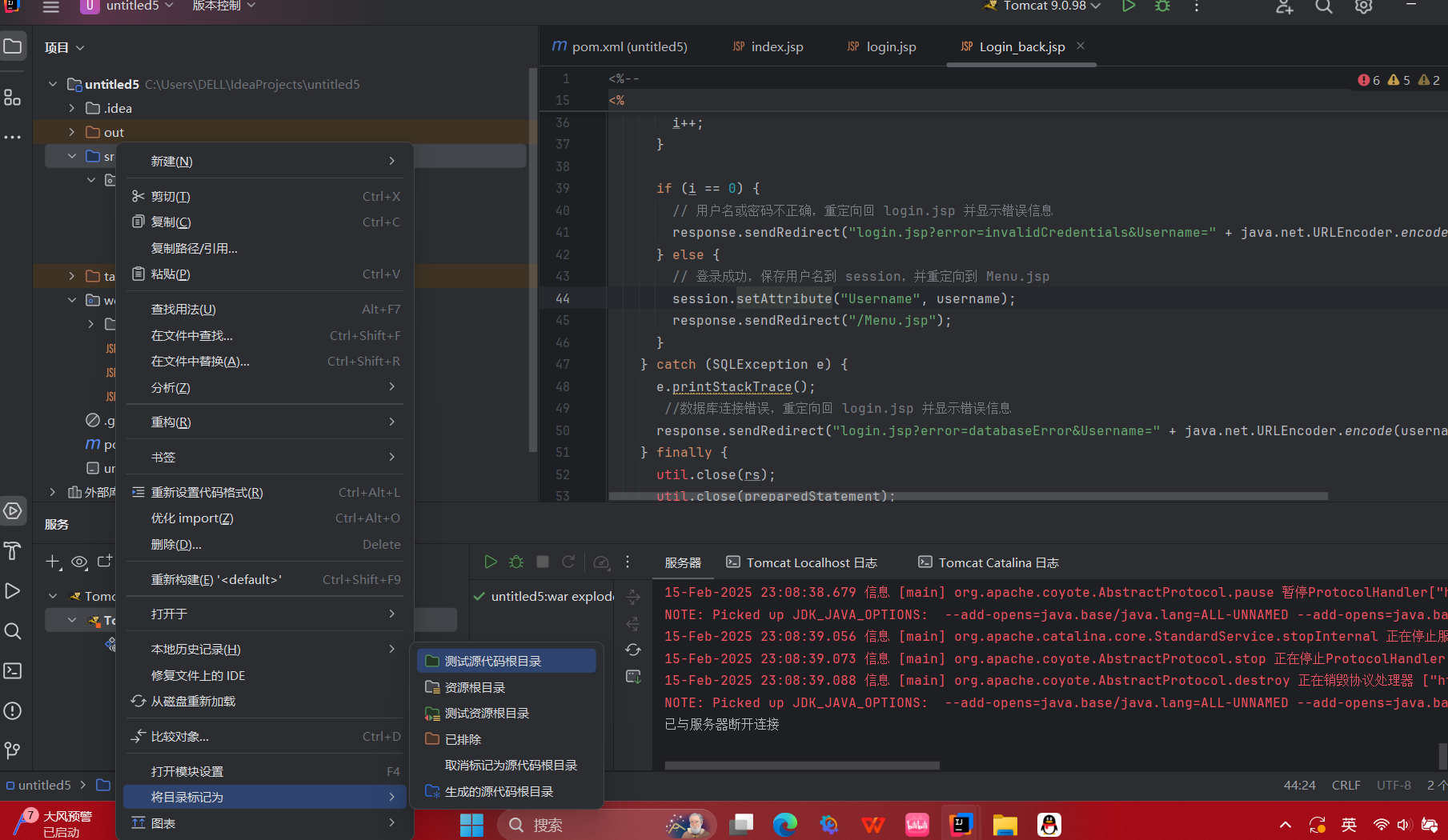
Task: Choose 重新设置代码格式(R) entry
Action: pos(265,492)
